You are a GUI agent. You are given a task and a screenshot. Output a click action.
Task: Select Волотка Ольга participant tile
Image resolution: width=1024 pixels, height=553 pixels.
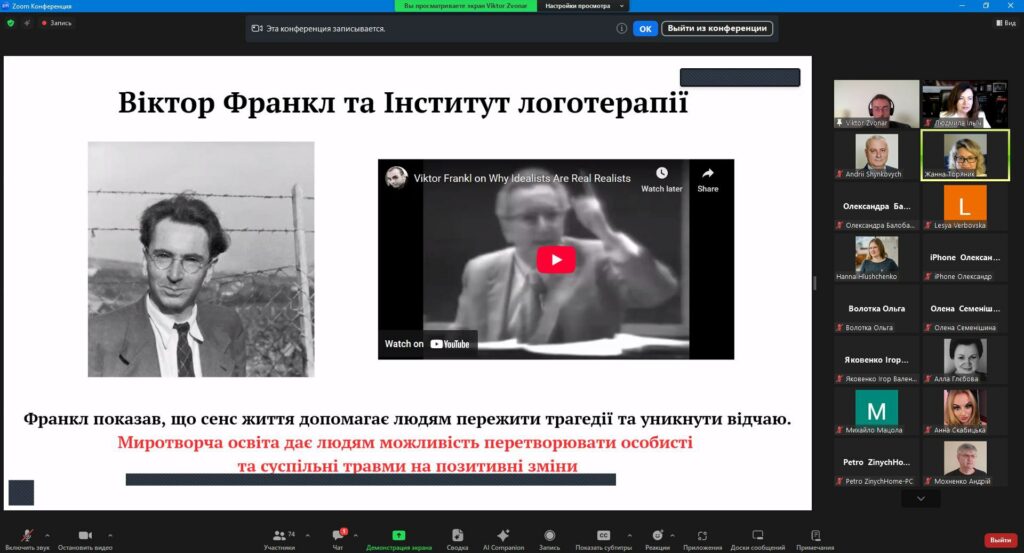(876, 309)
